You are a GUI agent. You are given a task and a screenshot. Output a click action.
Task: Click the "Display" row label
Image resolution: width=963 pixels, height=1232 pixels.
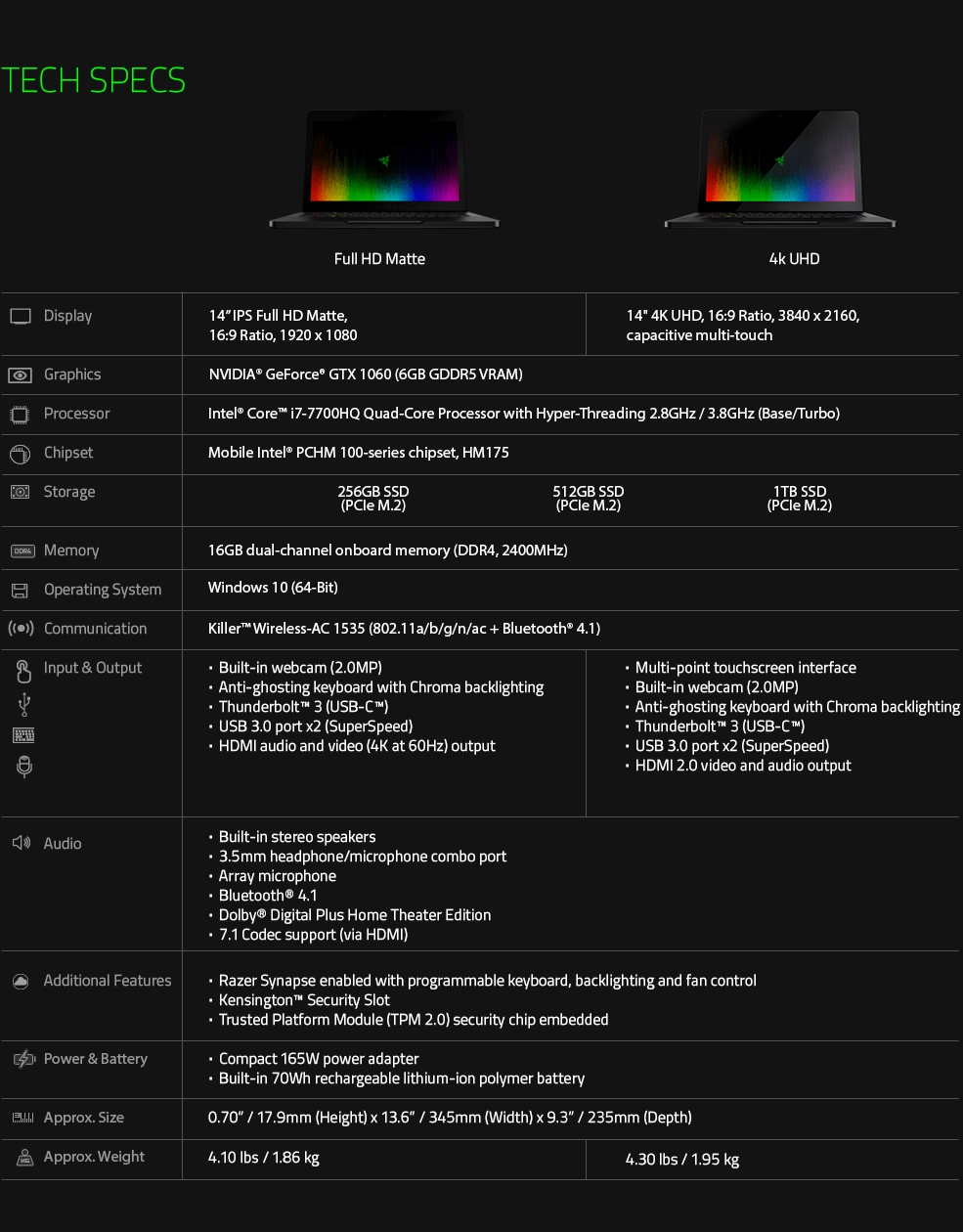coord(67,316)
